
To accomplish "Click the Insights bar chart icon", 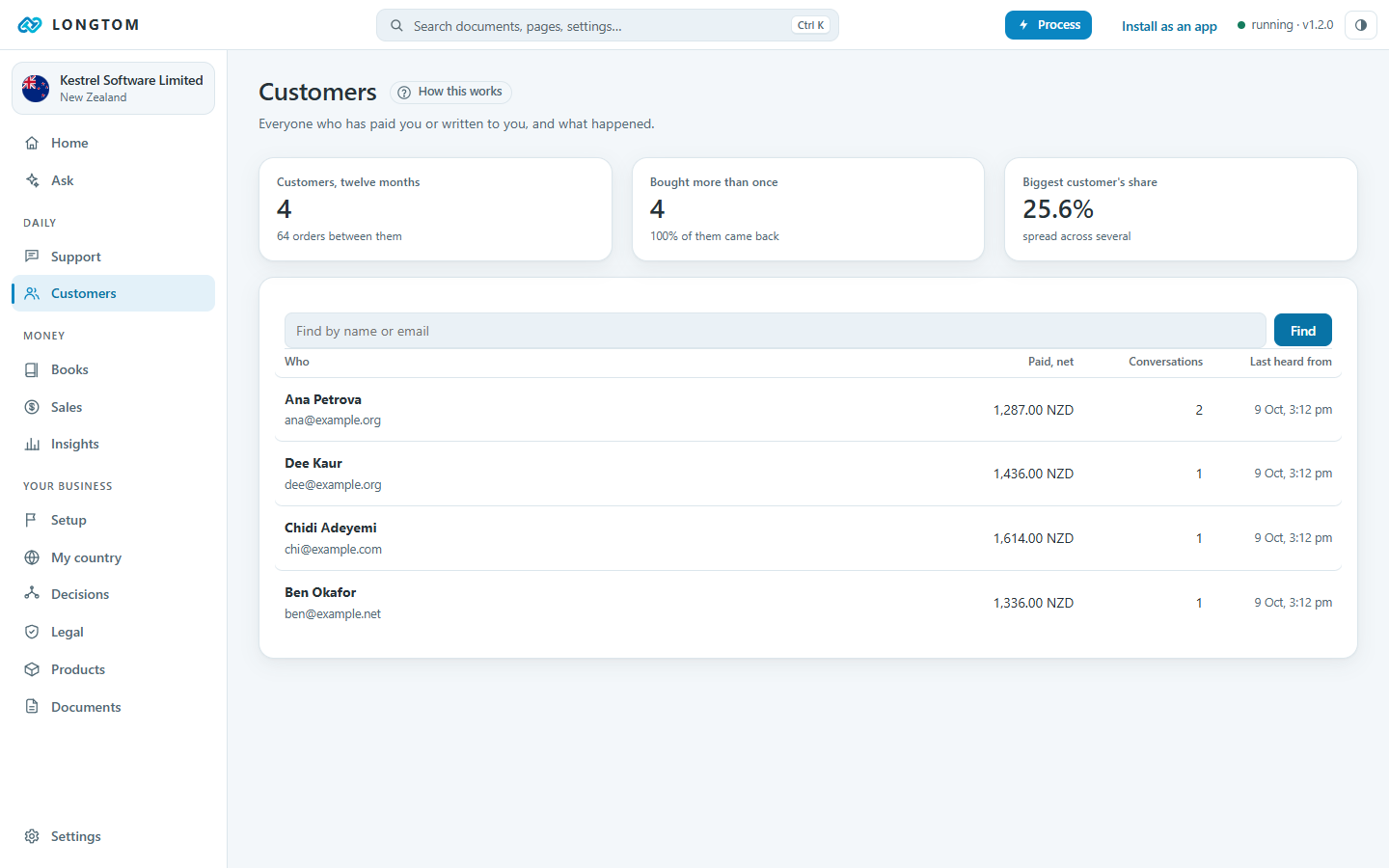I will point(32,444).
